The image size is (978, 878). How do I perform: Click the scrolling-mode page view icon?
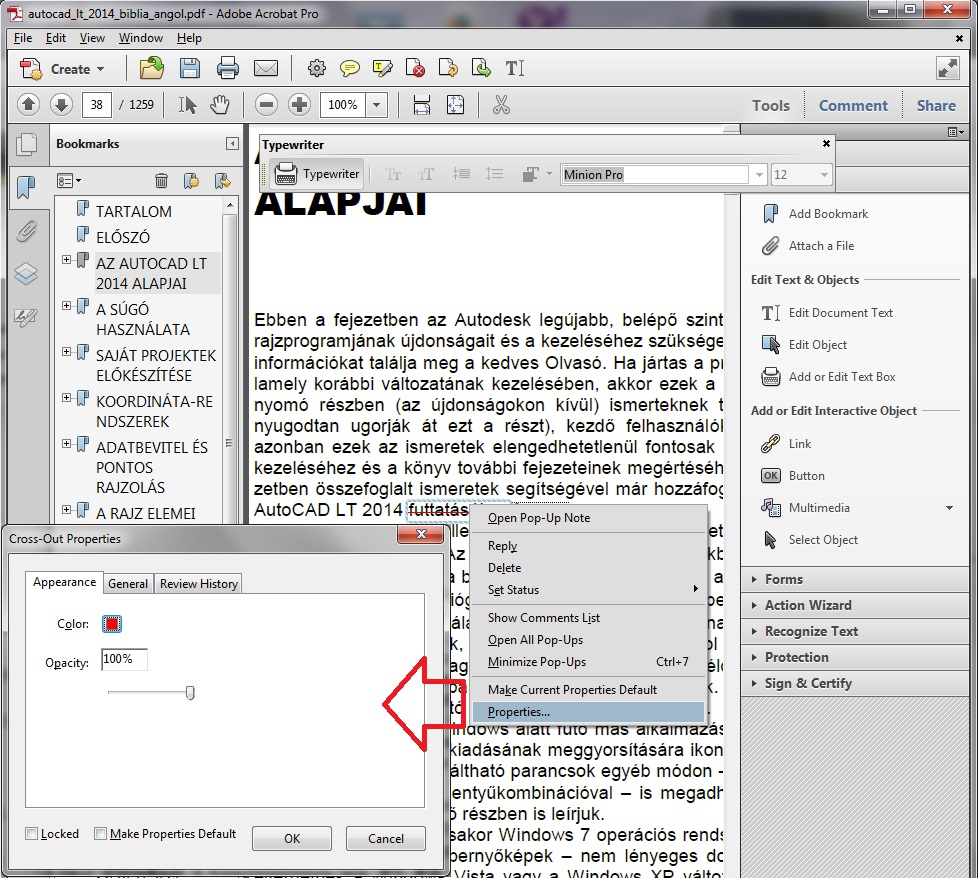pyautogui.click(x=422, y=105)
